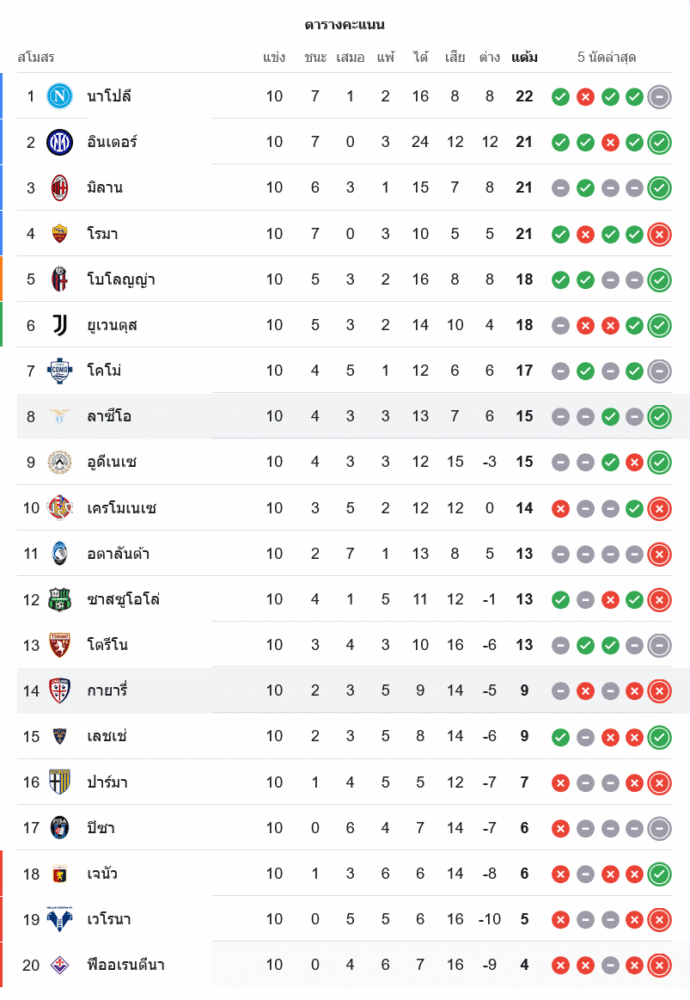Viewport: 690px width, 1000px height.
Task: Click the Genoa crest icon
Action: [60, 874]
